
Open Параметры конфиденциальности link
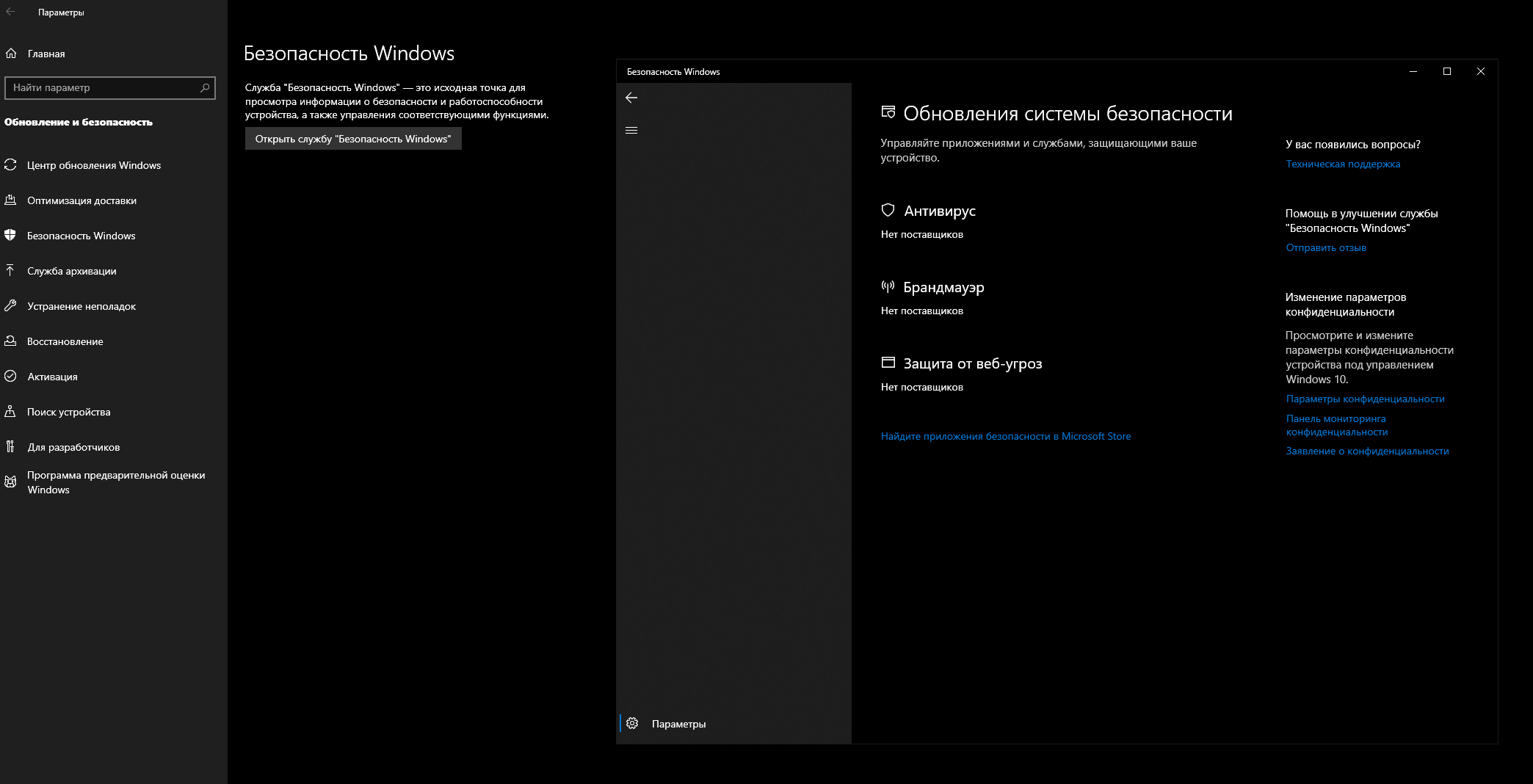1365,399
